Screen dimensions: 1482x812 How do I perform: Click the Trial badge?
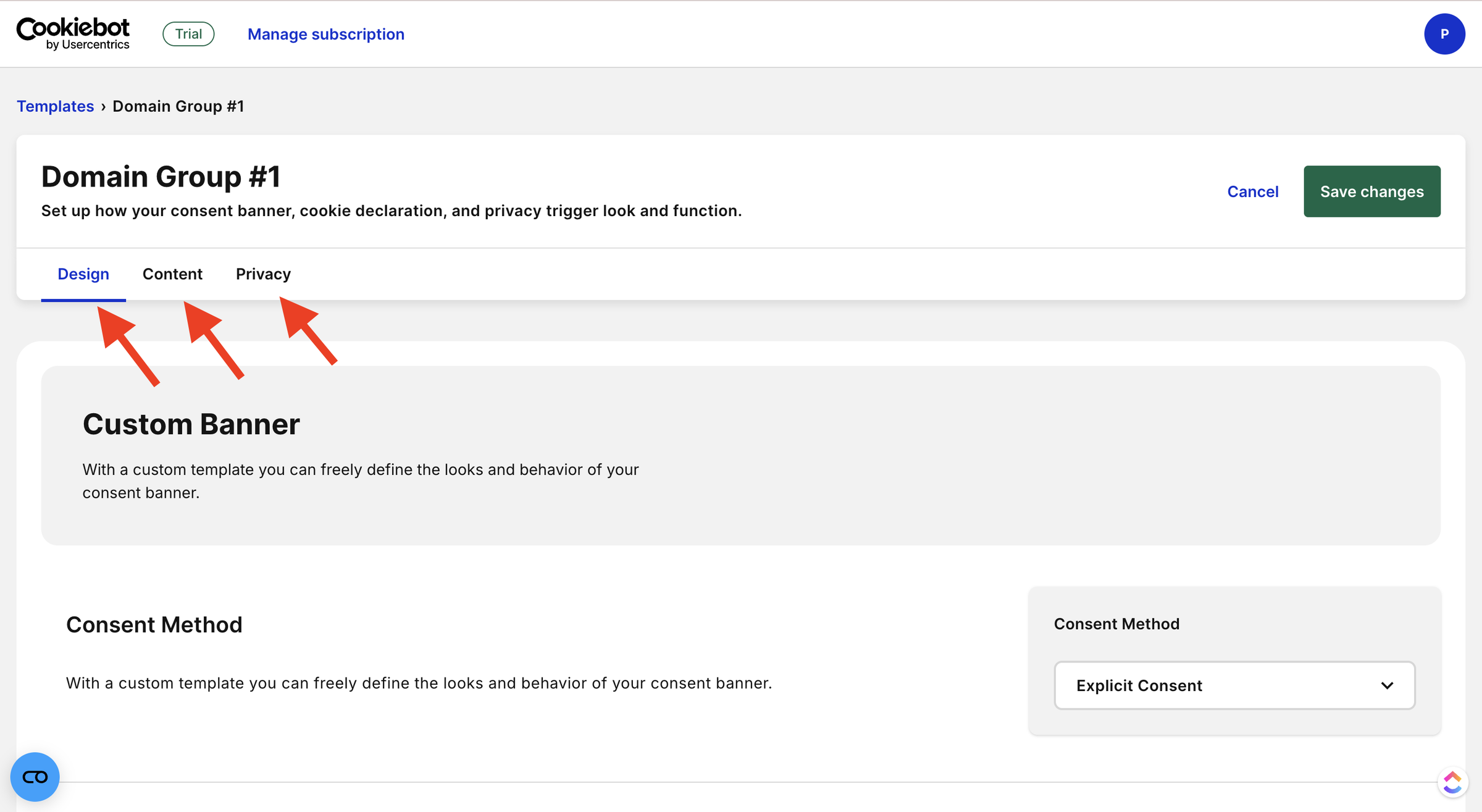point(188,34)
